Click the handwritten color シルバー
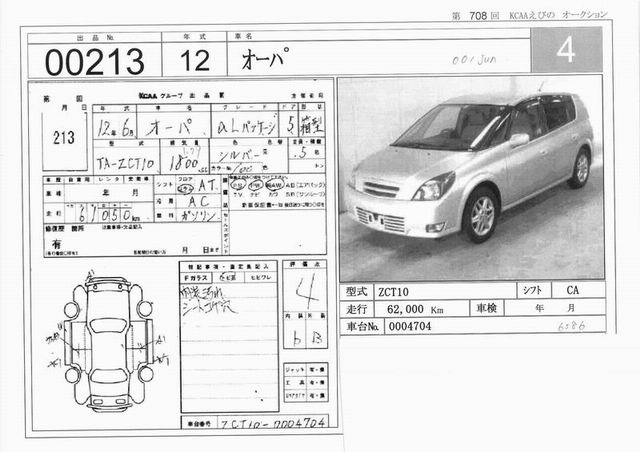The image size is (640, 452). [239, 156]
